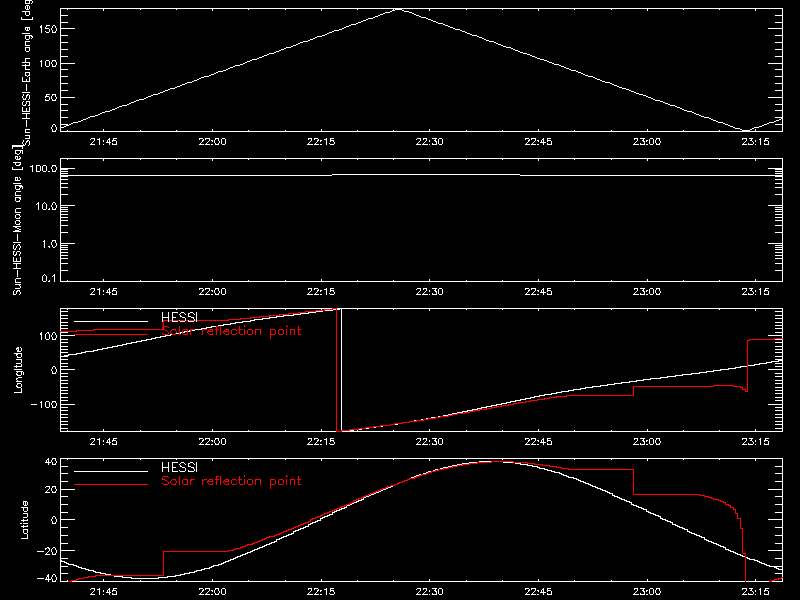Click the -100 tick label on Longitude plot

pyautogui.click(x=44, y=404)
